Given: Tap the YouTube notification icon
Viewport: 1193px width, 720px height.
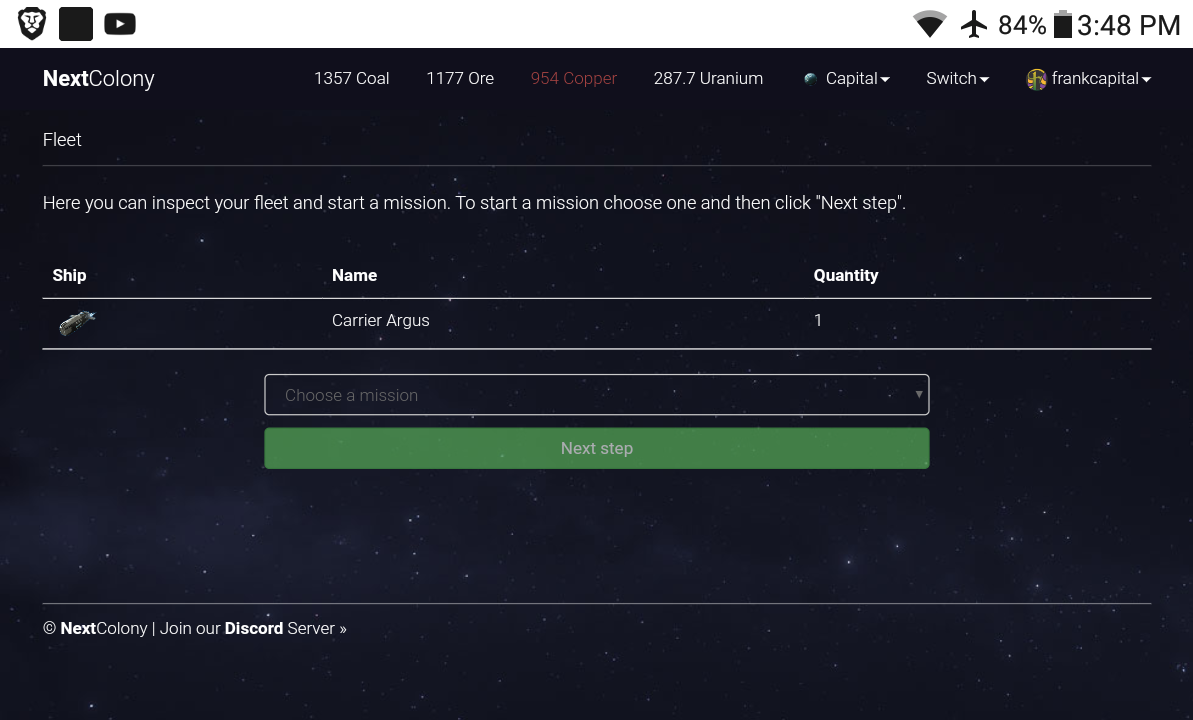Looking at the screenshot, I should [120, 24].
